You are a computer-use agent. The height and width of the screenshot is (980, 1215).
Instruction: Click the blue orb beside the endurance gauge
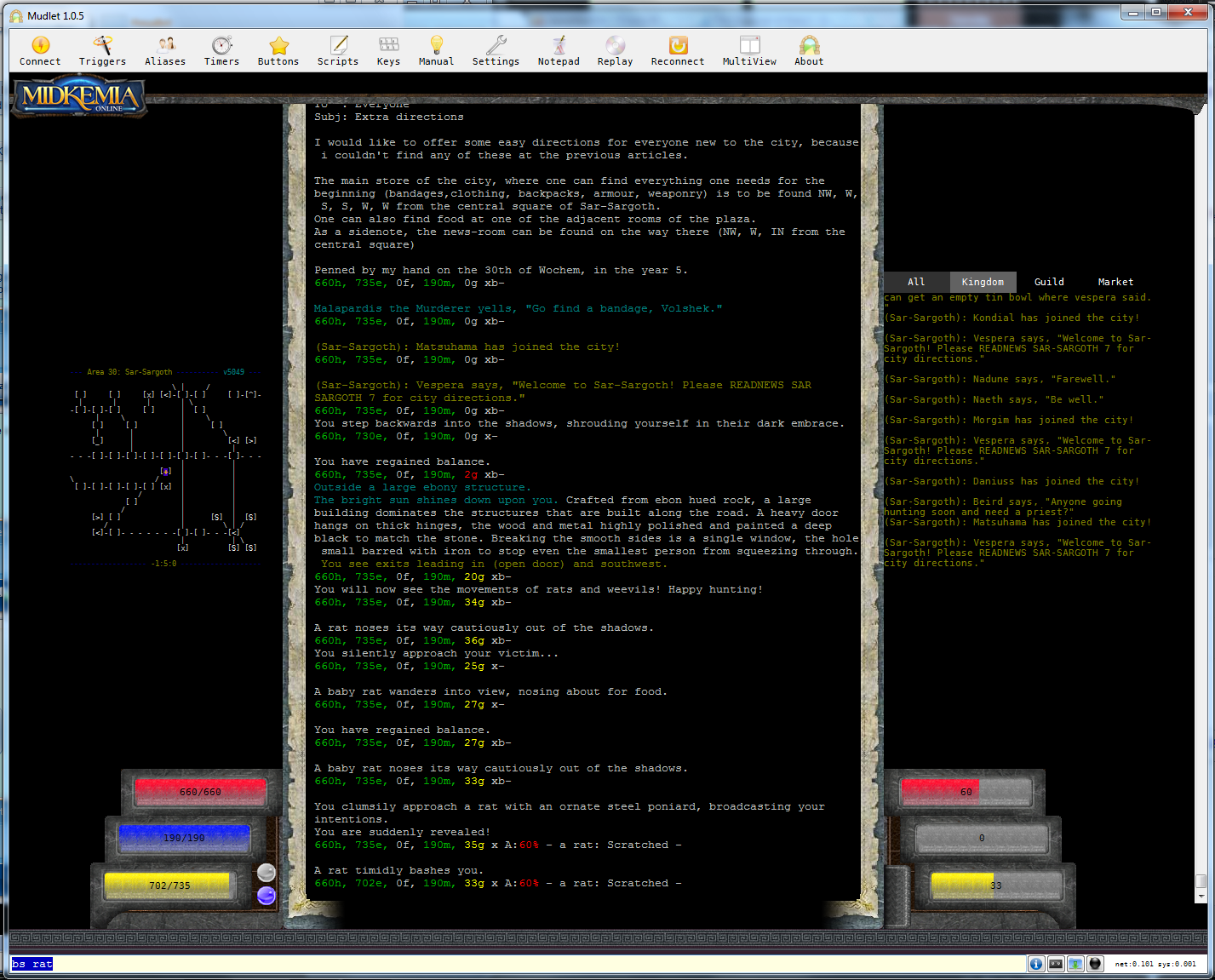tap(266, 896)
